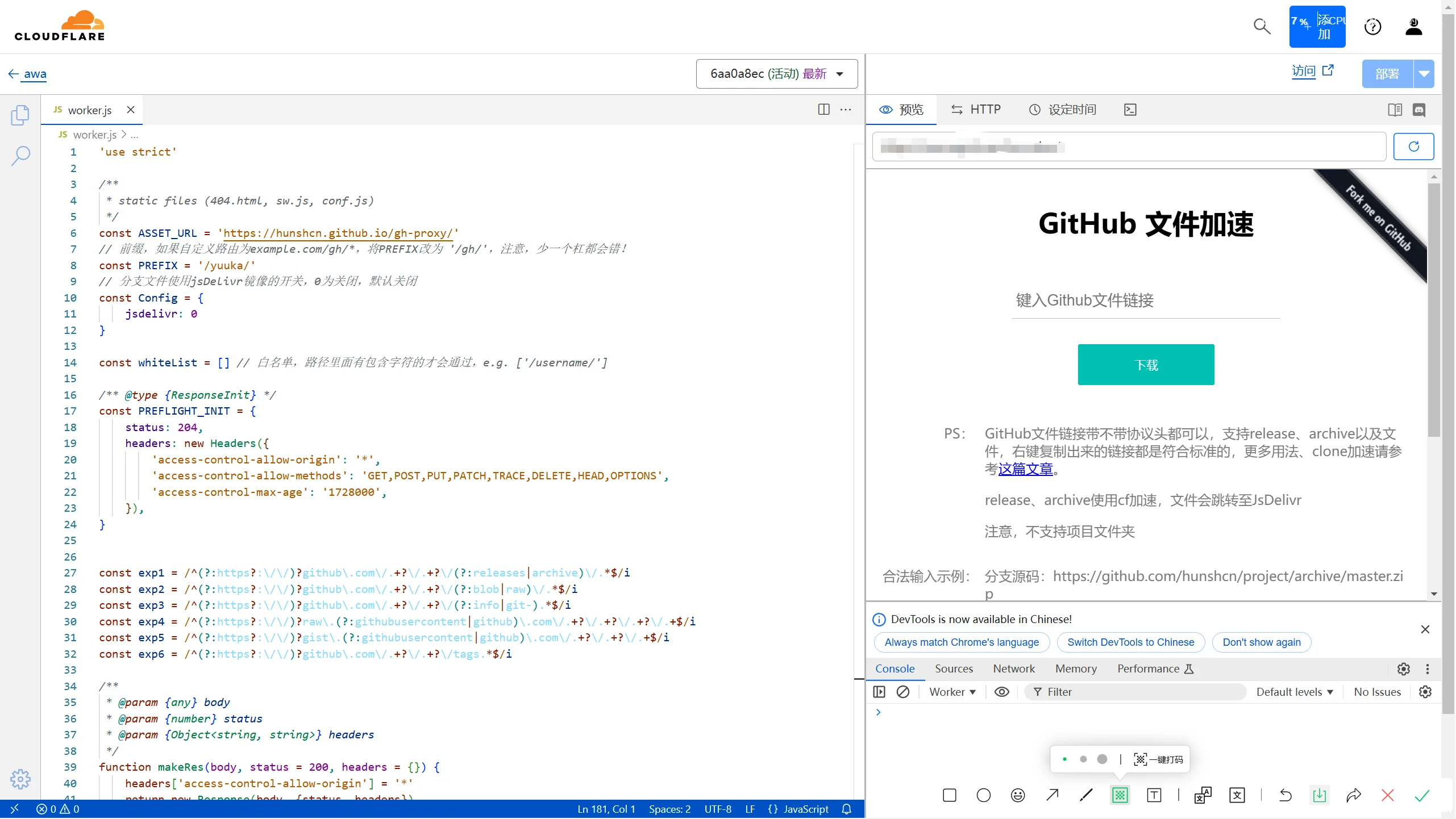The width and height of the screenshot is (1456, 819).
Task: Select the medium brush size dot
Action: click(x=1083, y=759)
